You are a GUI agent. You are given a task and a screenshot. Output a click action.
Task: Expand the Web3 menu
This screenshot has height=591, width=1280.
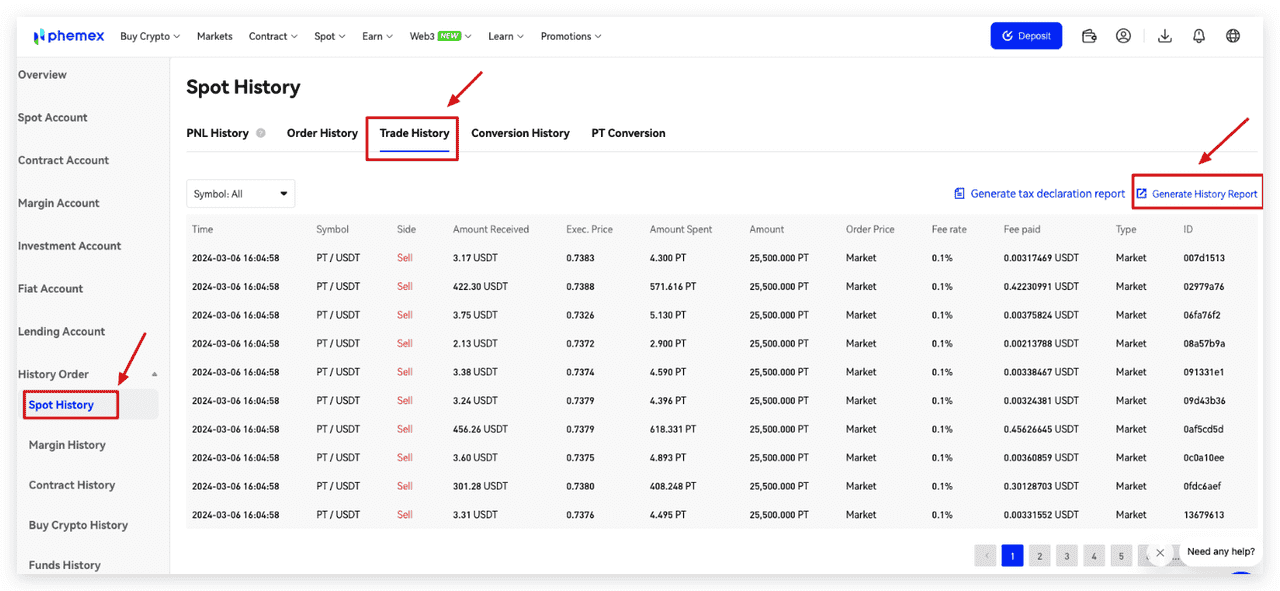point(441,36)
